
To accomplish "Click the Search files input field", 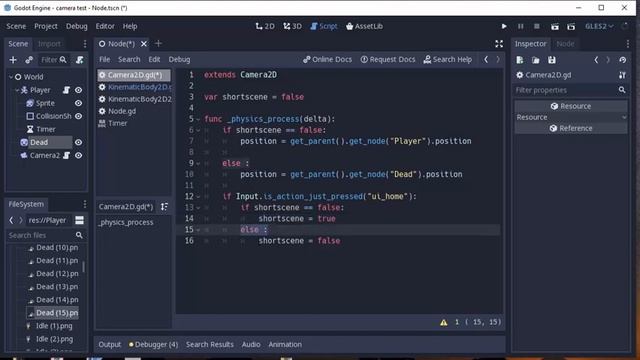I will pos(46,235).
